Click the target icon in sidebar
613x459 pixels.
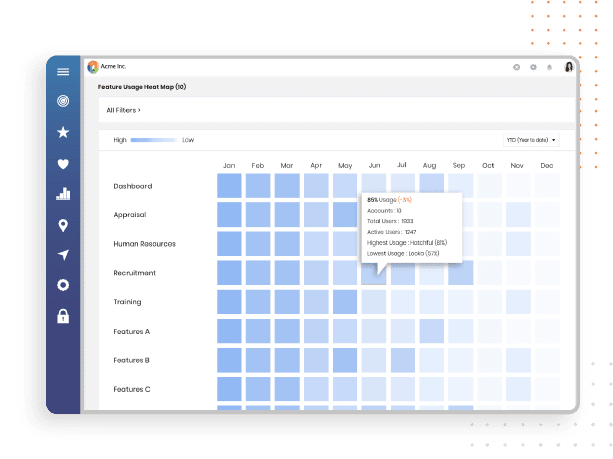[x=63, y=101]
